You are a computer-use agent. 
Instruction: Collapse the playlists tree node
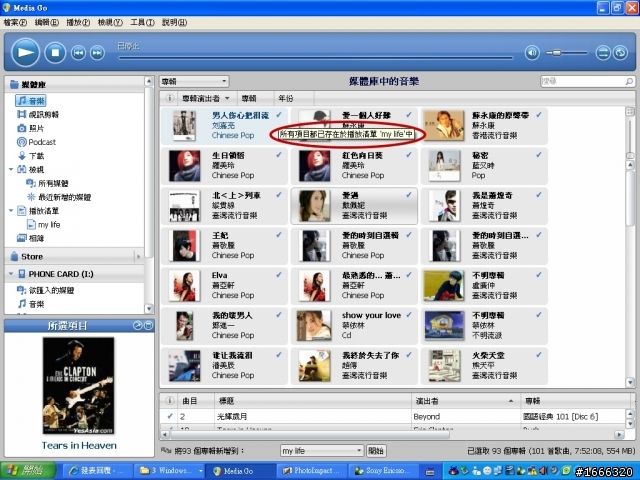[11, 211]
